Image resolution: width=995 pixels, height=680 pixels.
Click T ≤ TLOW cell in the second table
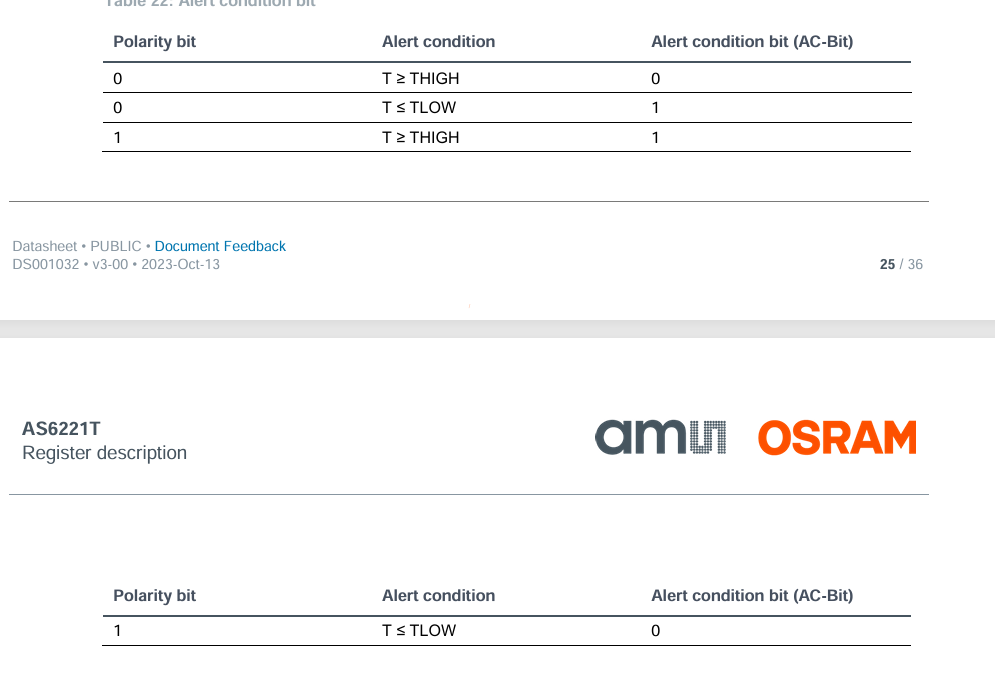(418, 631)
